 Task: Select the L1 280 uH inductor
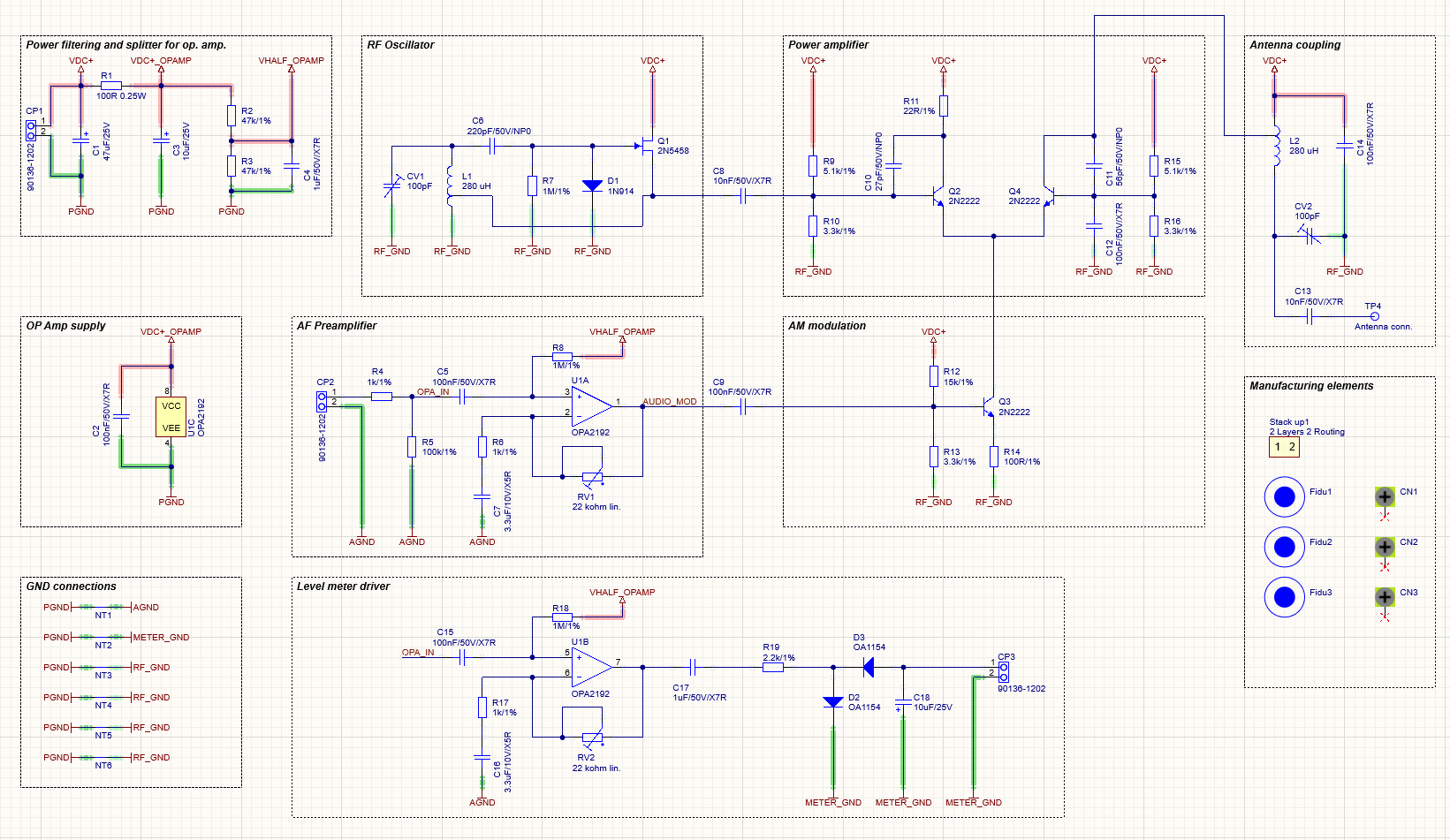[451, 185]
